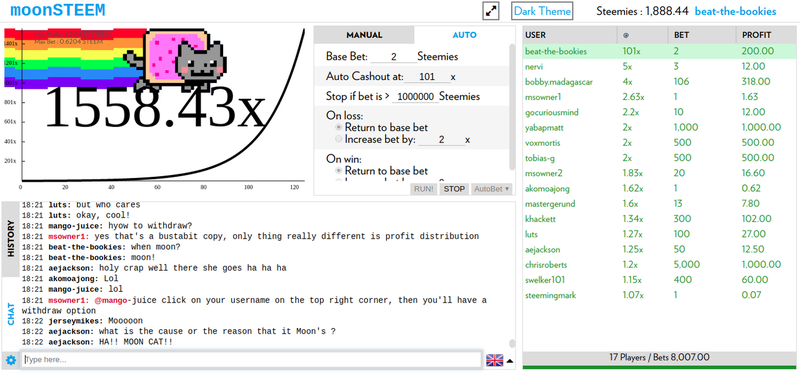Toggle the Dark Theme button
This screenshot has height=373, width=800.
pos(542,11)
